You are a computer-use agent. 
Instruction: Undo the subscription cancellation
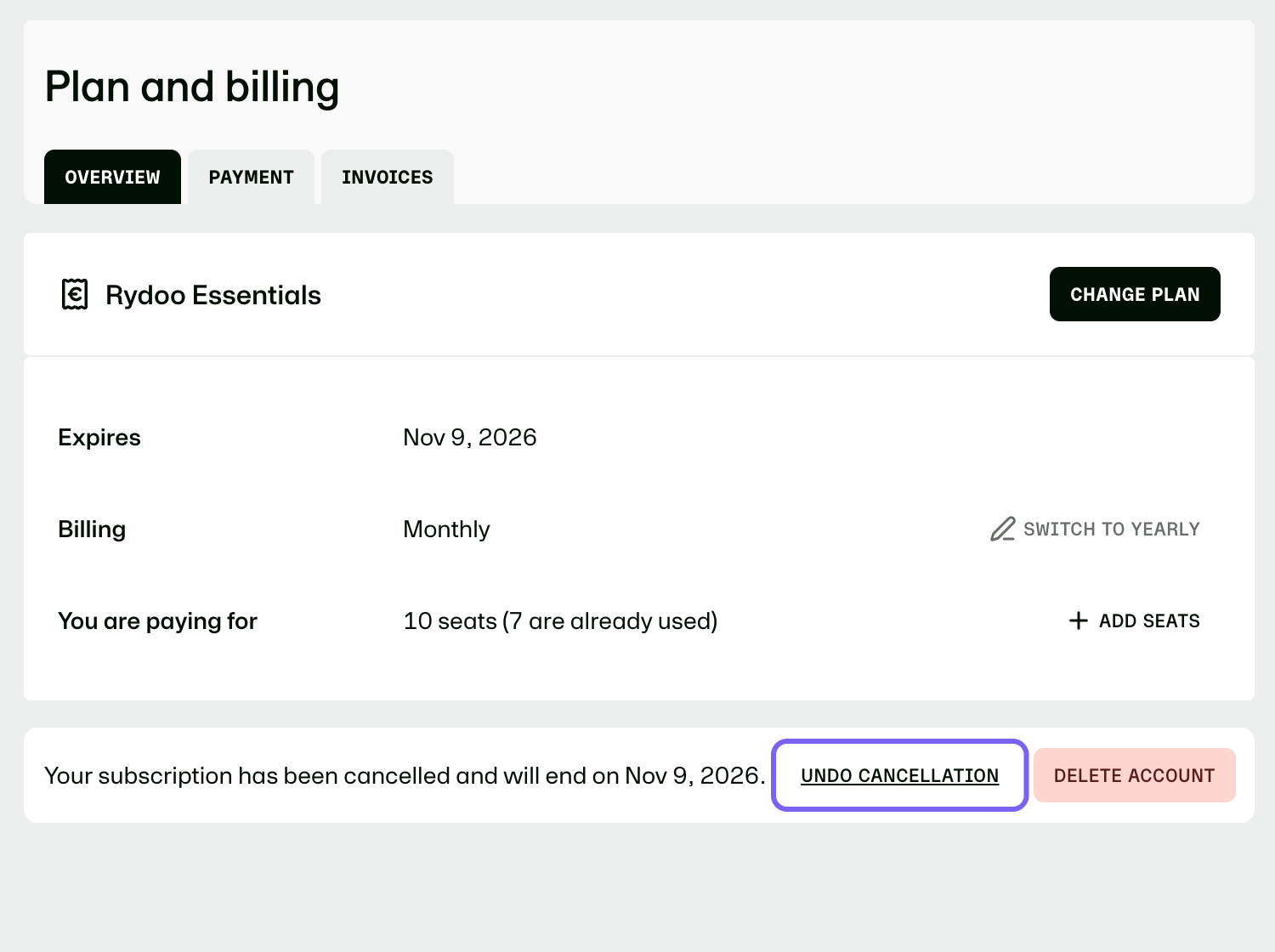coord(899,775)
